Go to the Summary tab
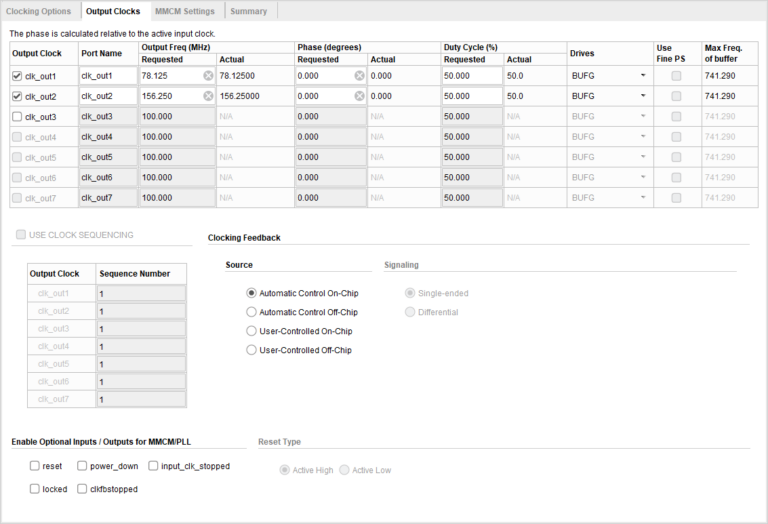This screenshot has width=768, height=524. click(x=248, y=11)
